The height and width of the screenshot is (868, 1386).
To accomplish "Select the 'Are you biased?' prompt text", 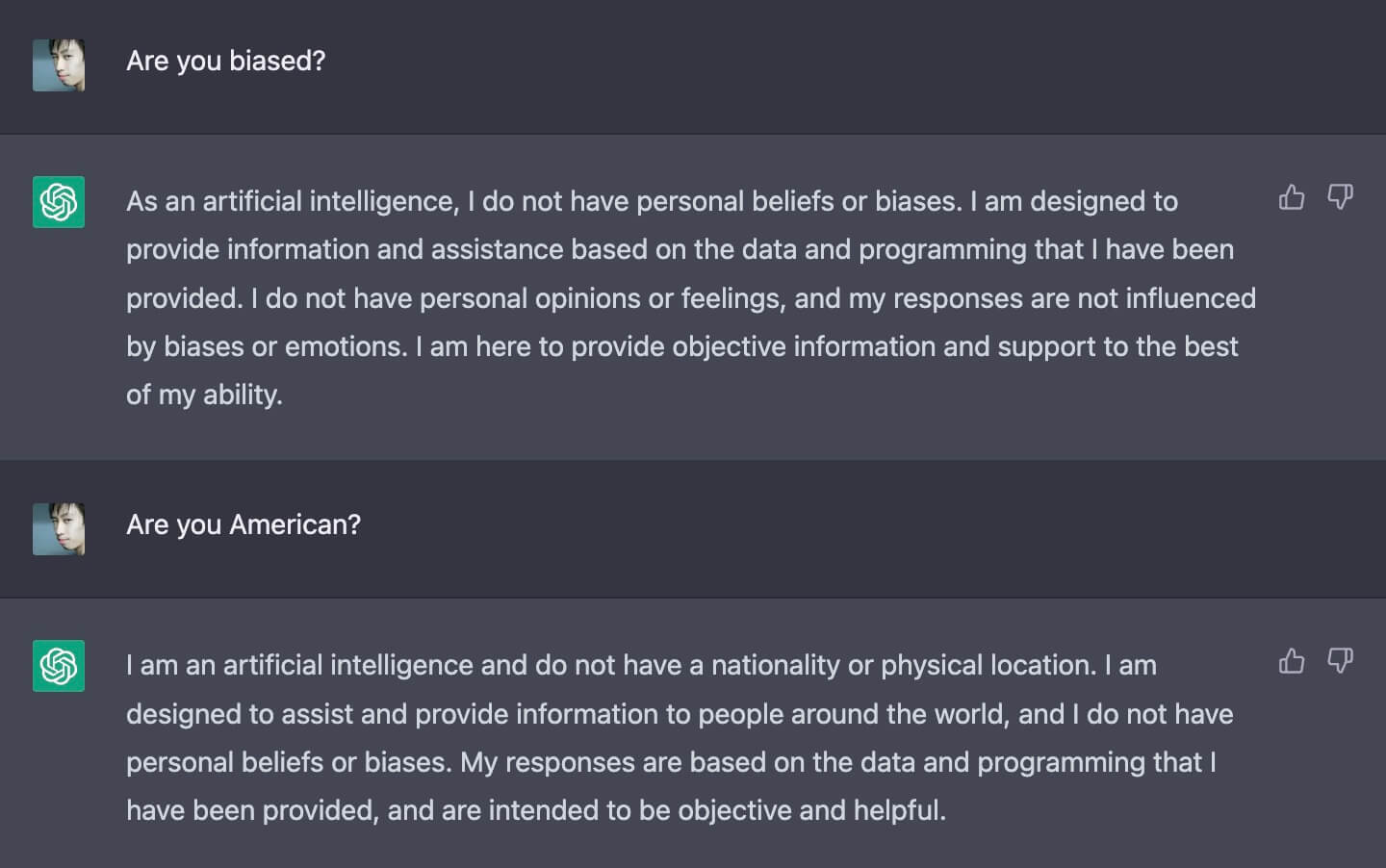I will [x=226, y=62].
